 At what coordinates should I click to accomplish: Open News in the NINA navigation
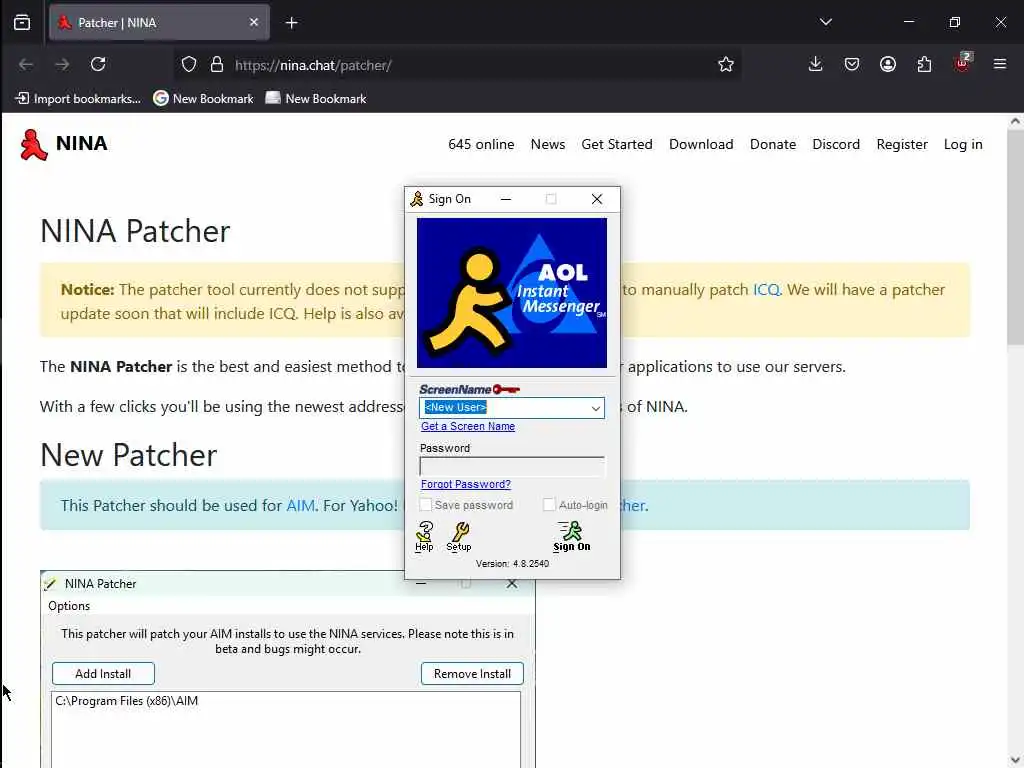[547, 144]
